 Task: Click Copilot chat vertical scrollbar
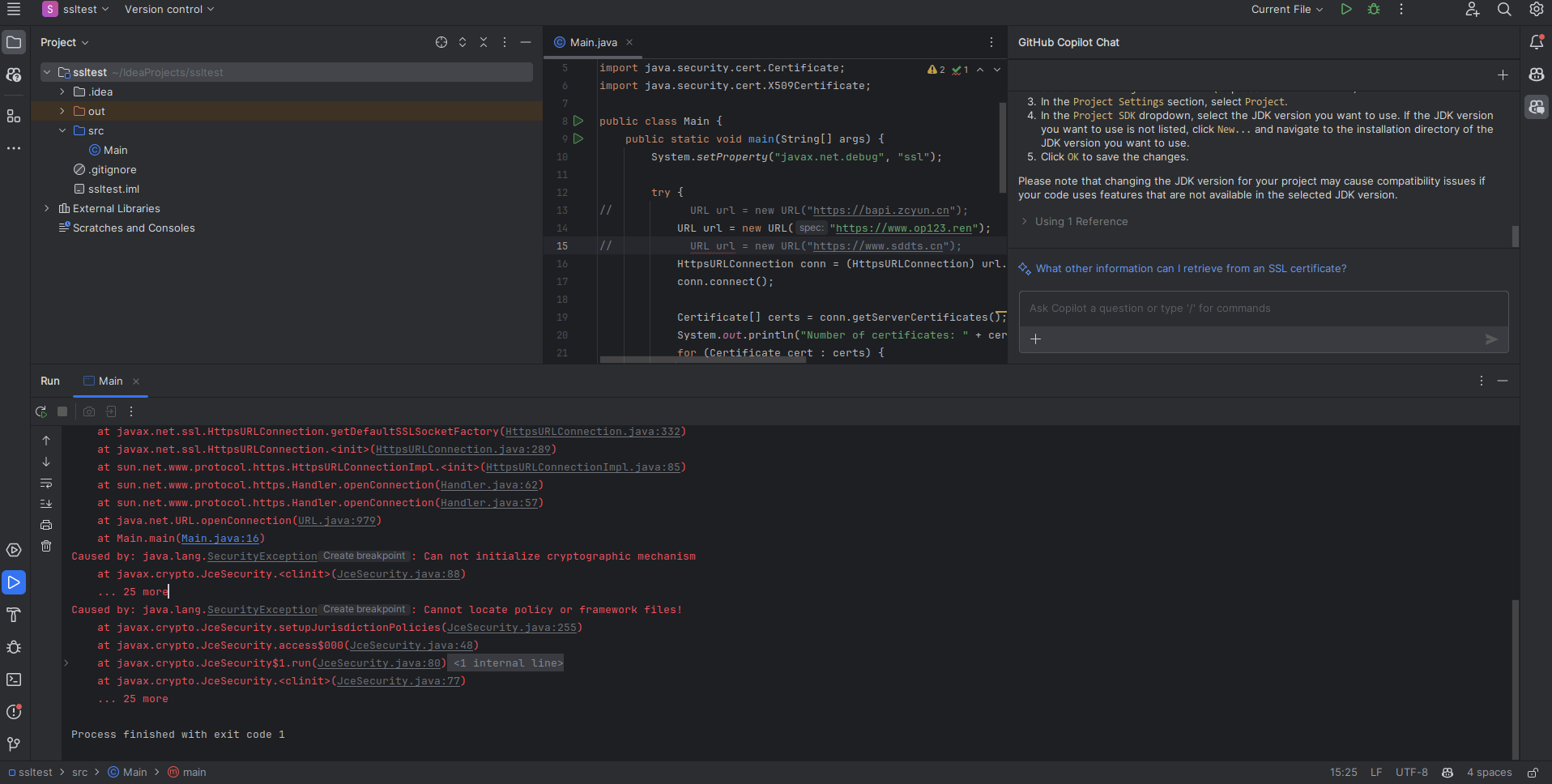1515,236
